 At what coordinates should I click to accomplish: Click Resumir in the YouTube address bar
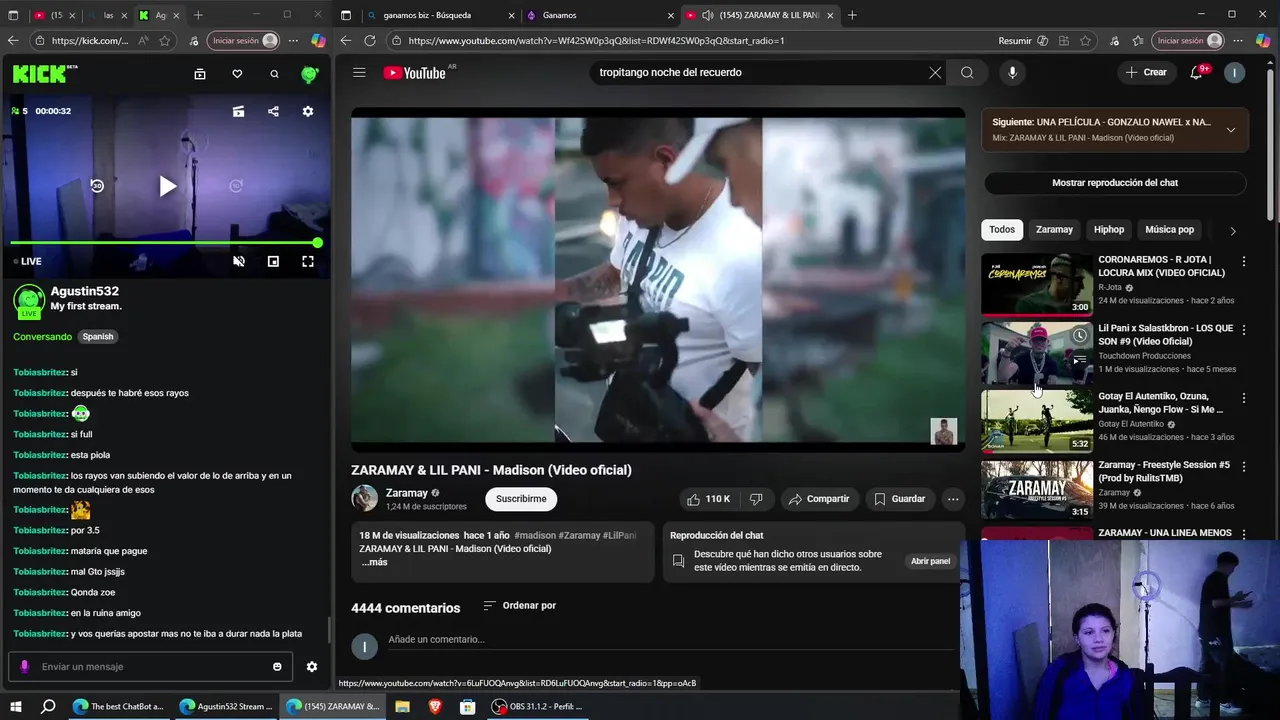1023,41
